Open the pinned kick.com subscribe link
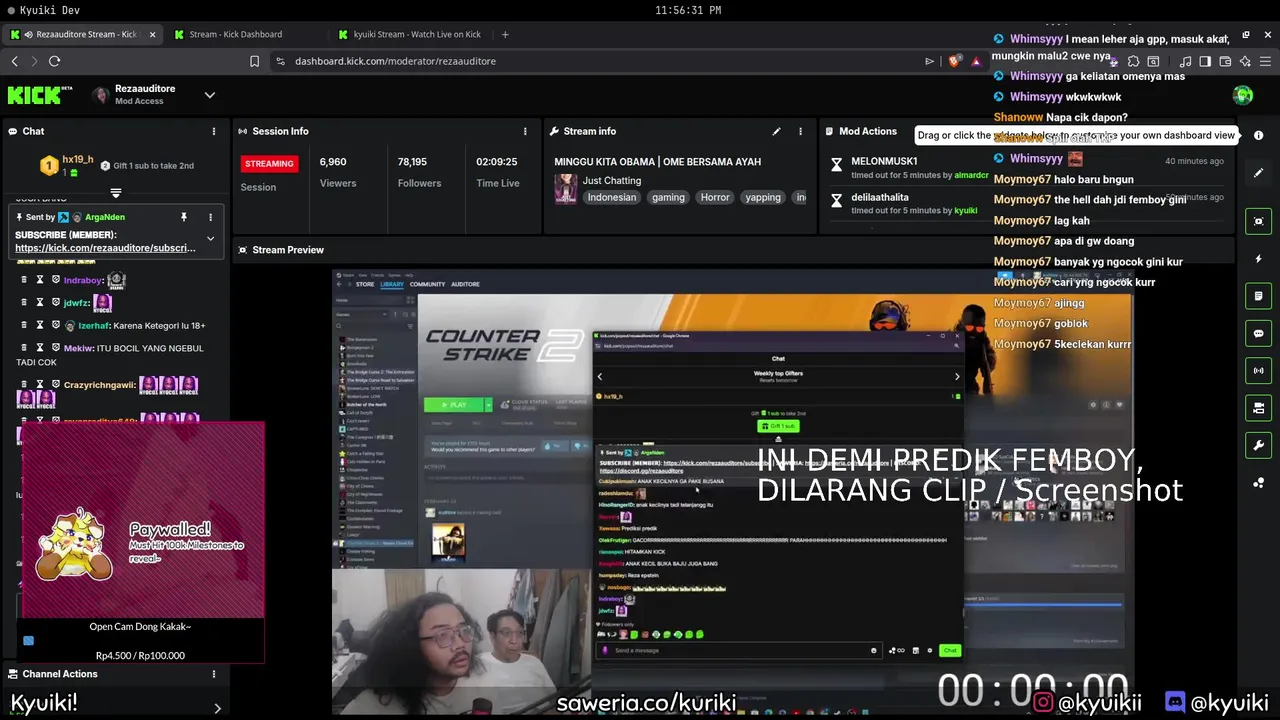Viewport: 1280px width, 720px height. click(x=105, y=248)
